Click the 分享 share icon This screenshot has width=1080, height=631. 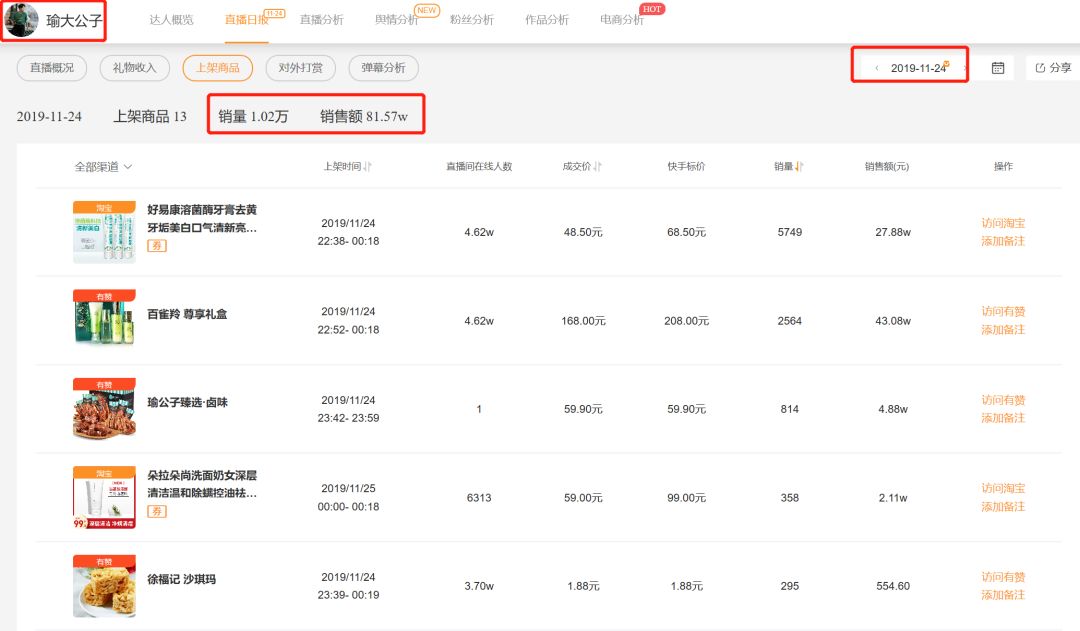pos(1049,67)
